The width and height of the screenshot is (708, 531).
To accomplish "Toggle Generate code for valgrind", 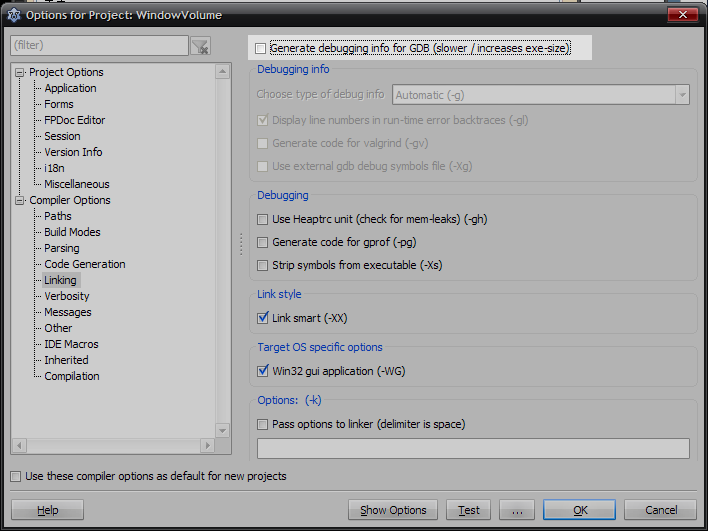I will pyautogui.click(x=262, y=144).
